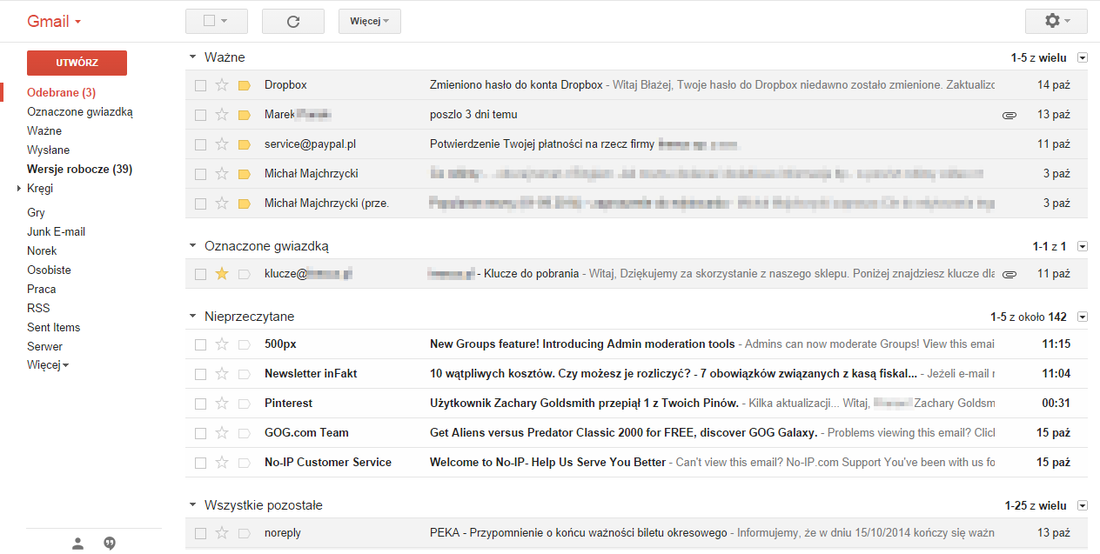Open the RSS label
The image size is (1100, 554).
click(37, 308)
